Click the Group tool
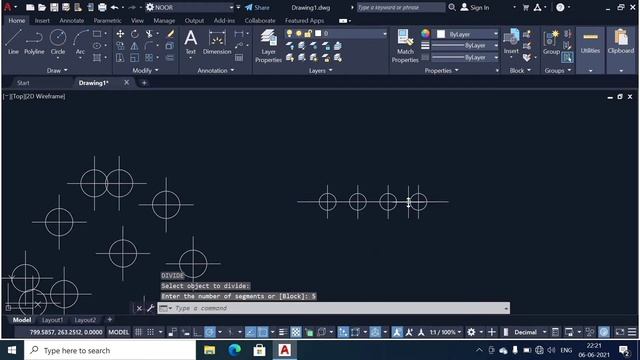This screenshot has width=640, height=360. coord(551,42)
